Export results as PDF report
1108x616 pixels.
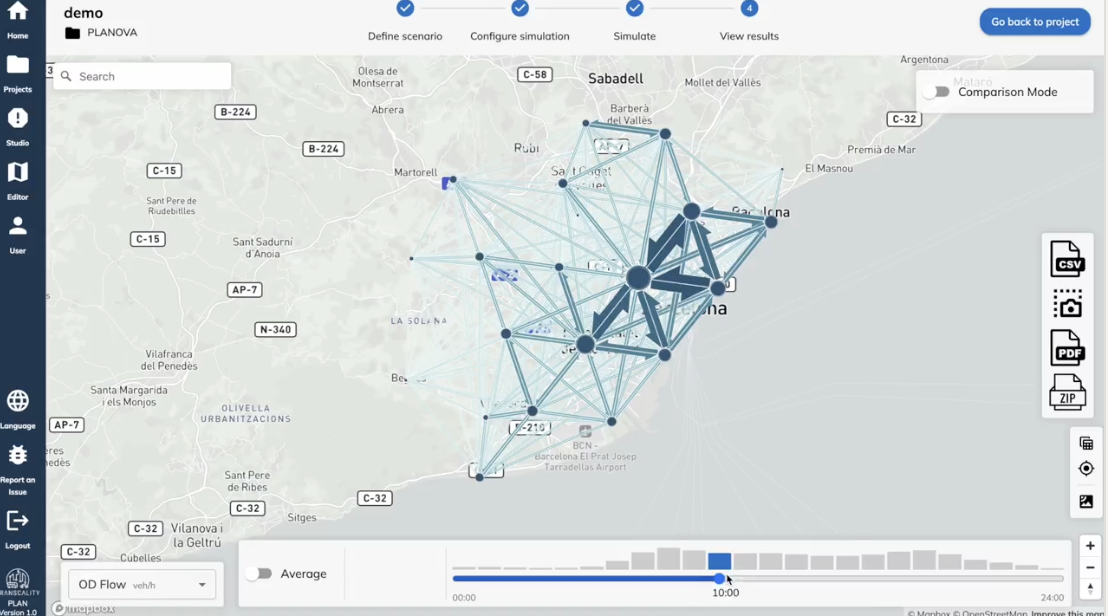1067,348
